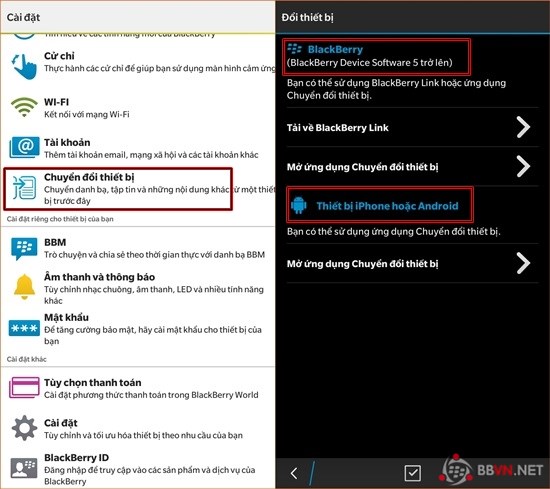The image size is (550, 489).
Task: Tap Bạn có thể sử dụng BlackBerry Link text
Action: [396, 89]
